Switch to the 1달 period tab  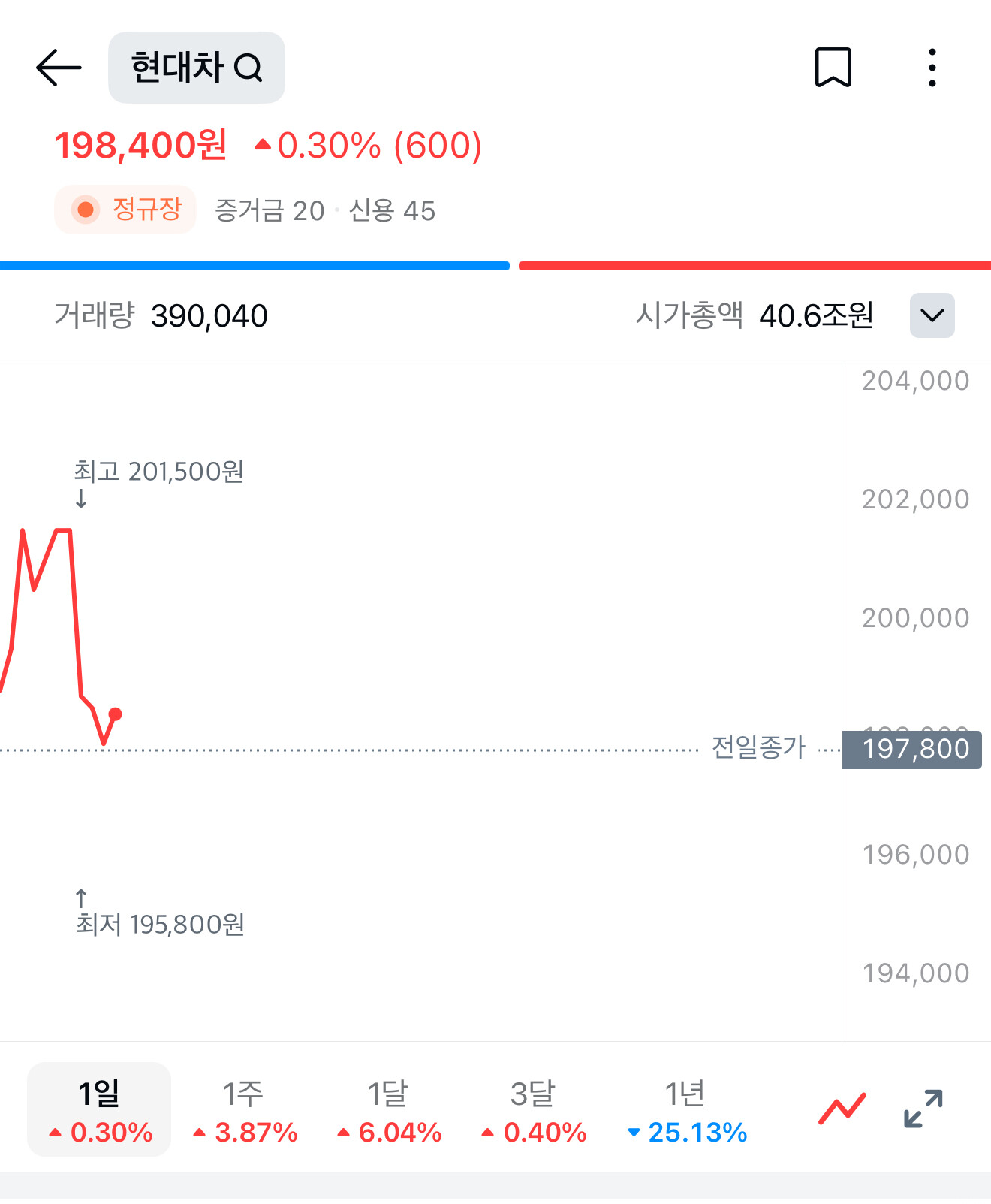click(x=389, y=1109)
